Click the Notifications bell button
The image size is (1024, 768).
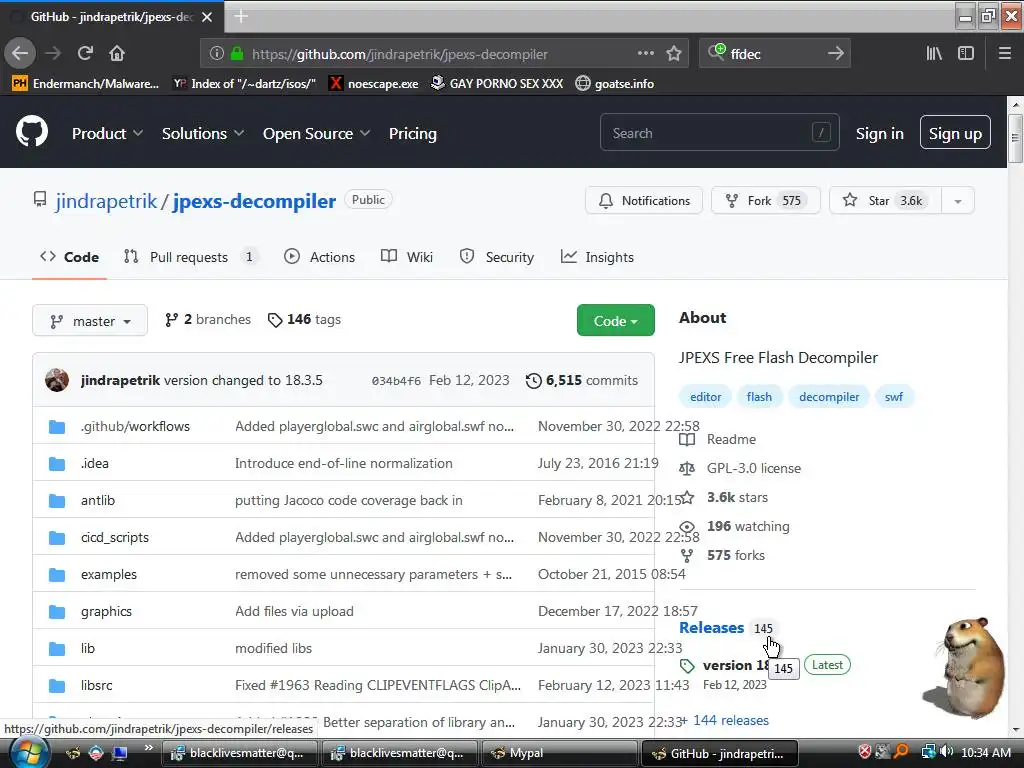point(643,200)
